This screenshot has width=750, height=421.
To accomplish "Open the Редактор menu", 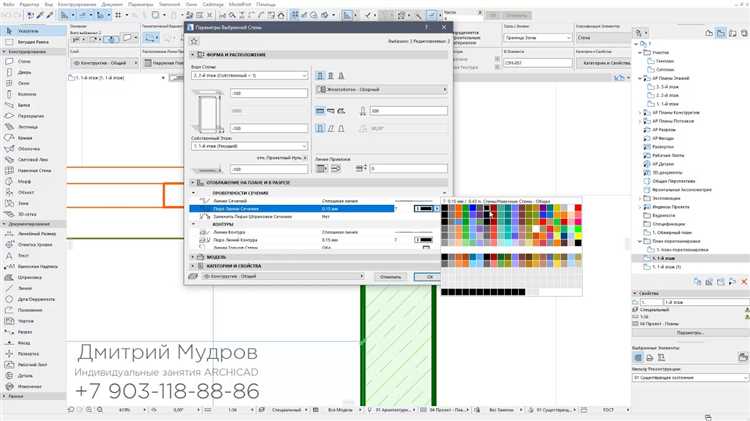I will tap(29, 4).
